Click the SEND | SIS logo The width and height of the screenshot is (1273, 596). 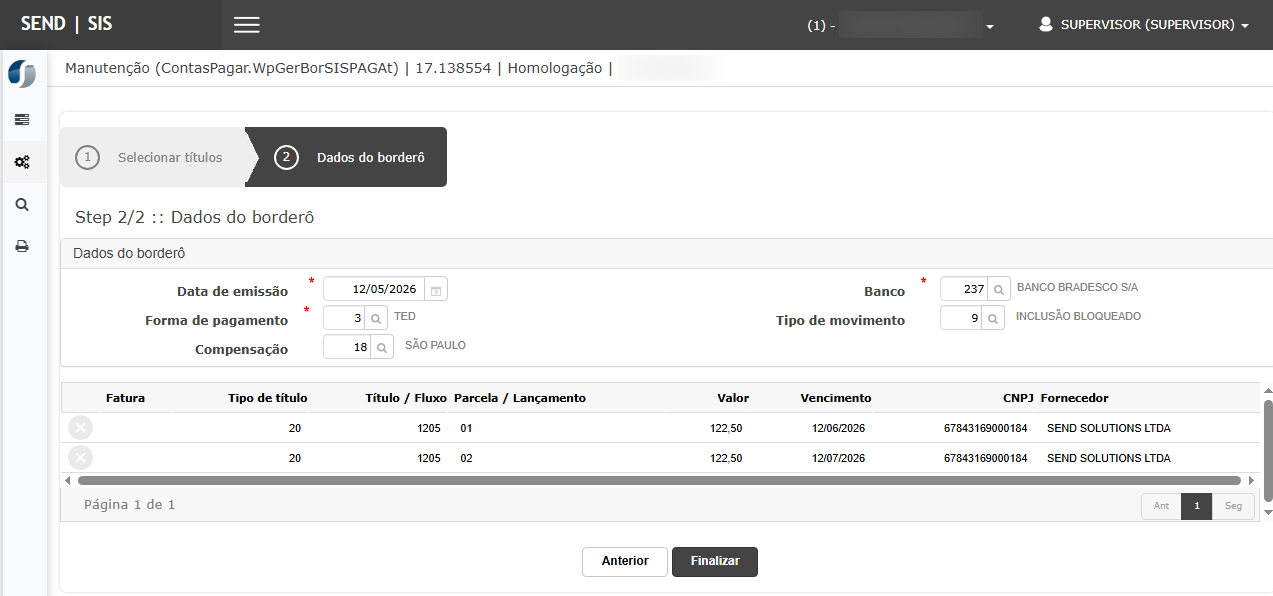(x=66, y=24)
